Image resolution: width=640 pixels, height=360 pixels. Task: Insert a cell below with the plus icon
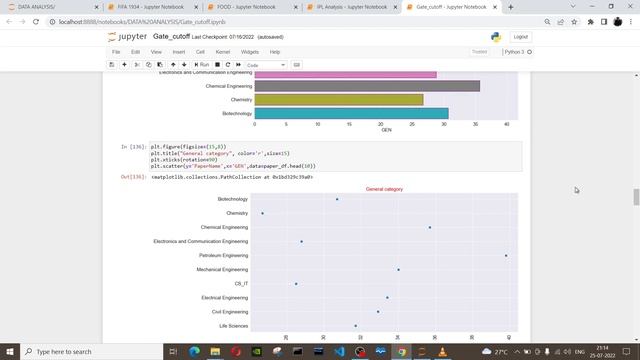(x=124, y=65)
